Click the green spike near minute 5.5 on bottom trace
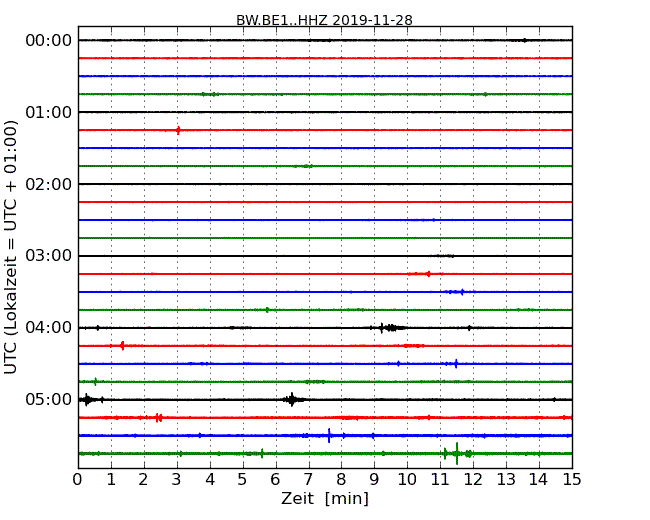Screen dimensions: 650x520 click(x=262, y=453)
